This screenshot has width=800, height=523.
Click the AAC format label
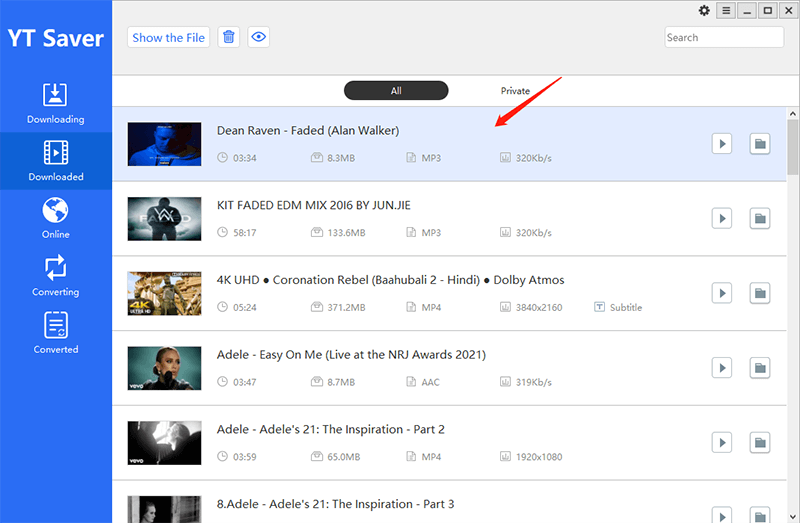point(431,382)
